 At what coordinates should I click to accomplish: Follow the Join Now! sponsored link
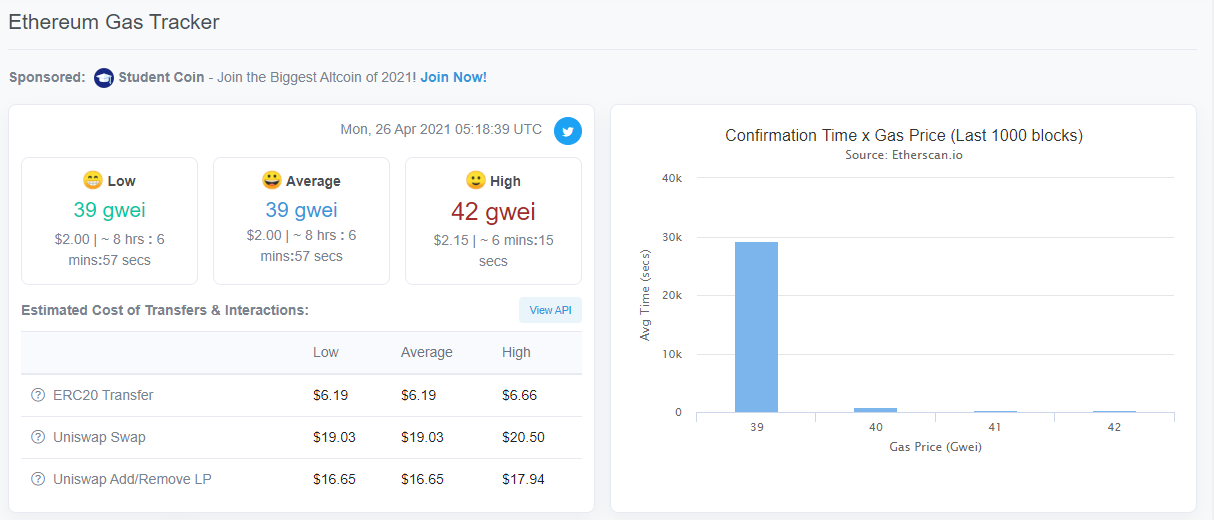453,77
